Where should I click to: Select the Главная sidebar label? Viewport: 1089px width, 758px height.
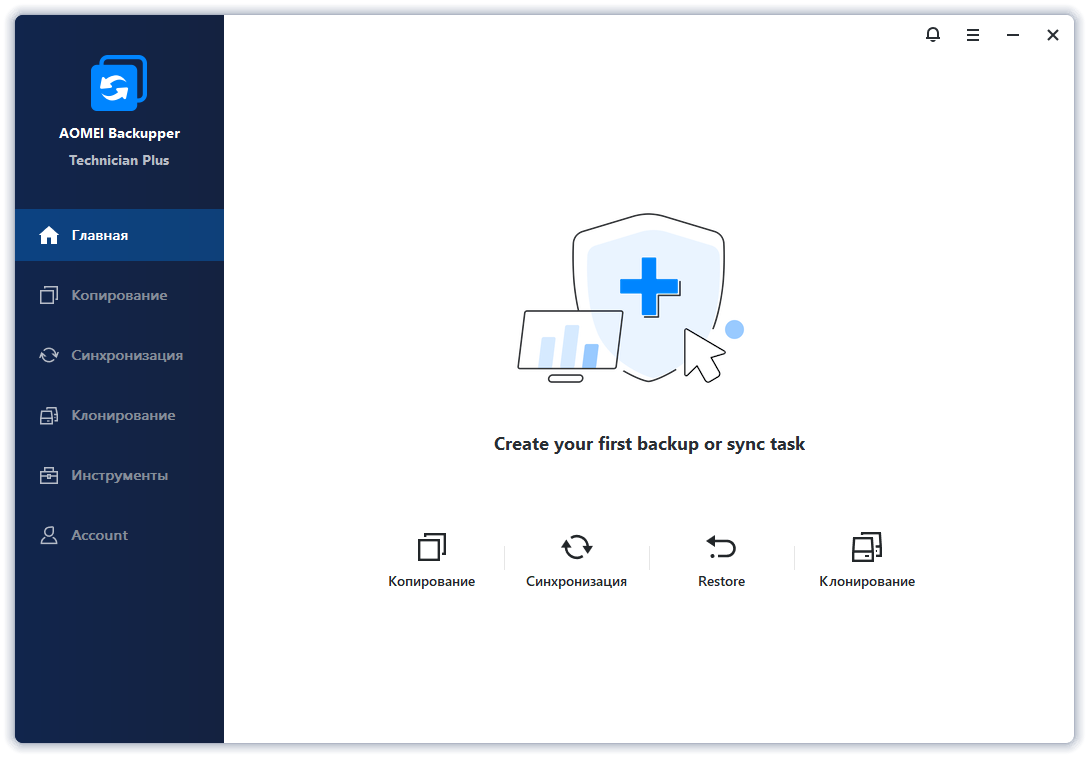tap(100, 236)
